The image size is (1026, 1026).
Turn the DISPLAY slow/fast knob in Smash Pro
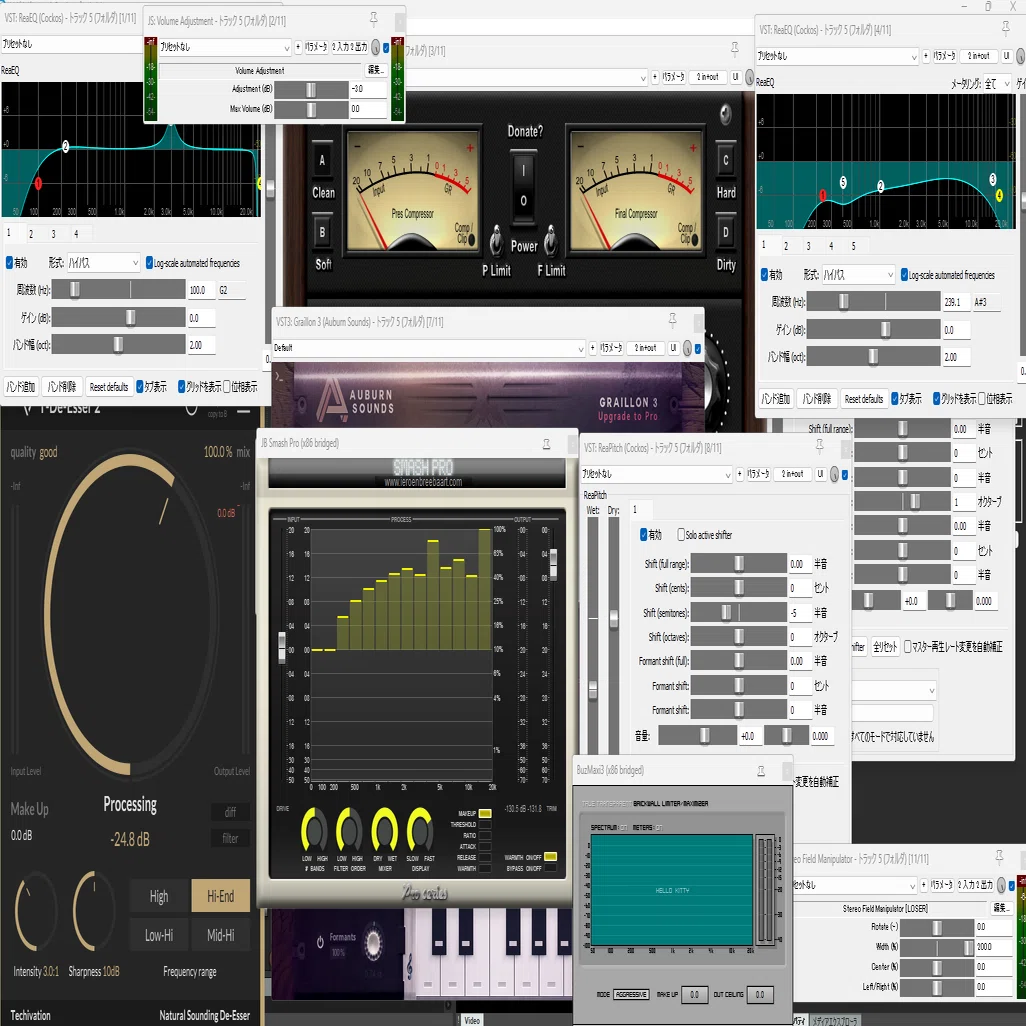point(420,830)
